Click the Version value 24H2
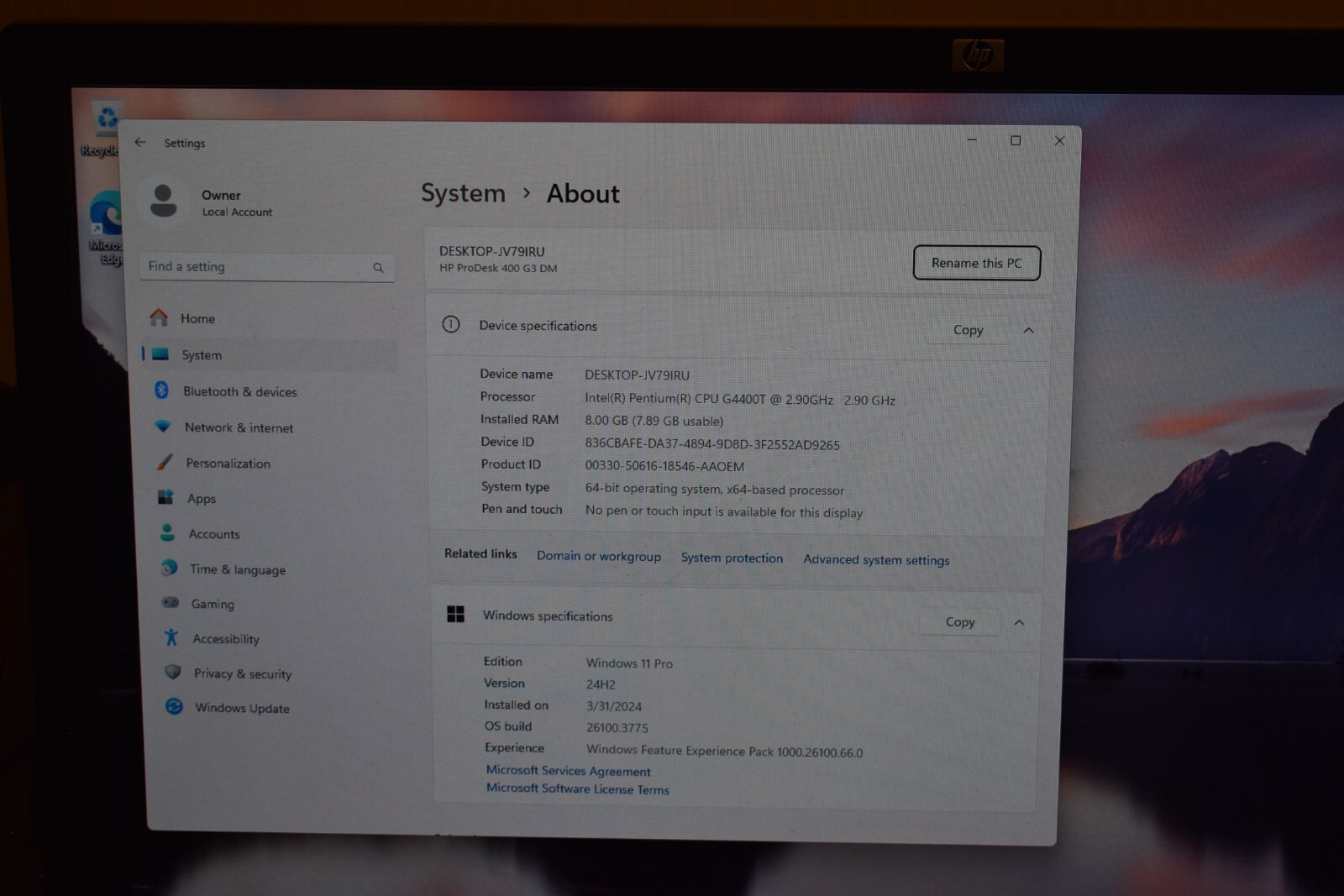Image resolution: width=1344 pixels, height=896 pixels. coord(601,684)
